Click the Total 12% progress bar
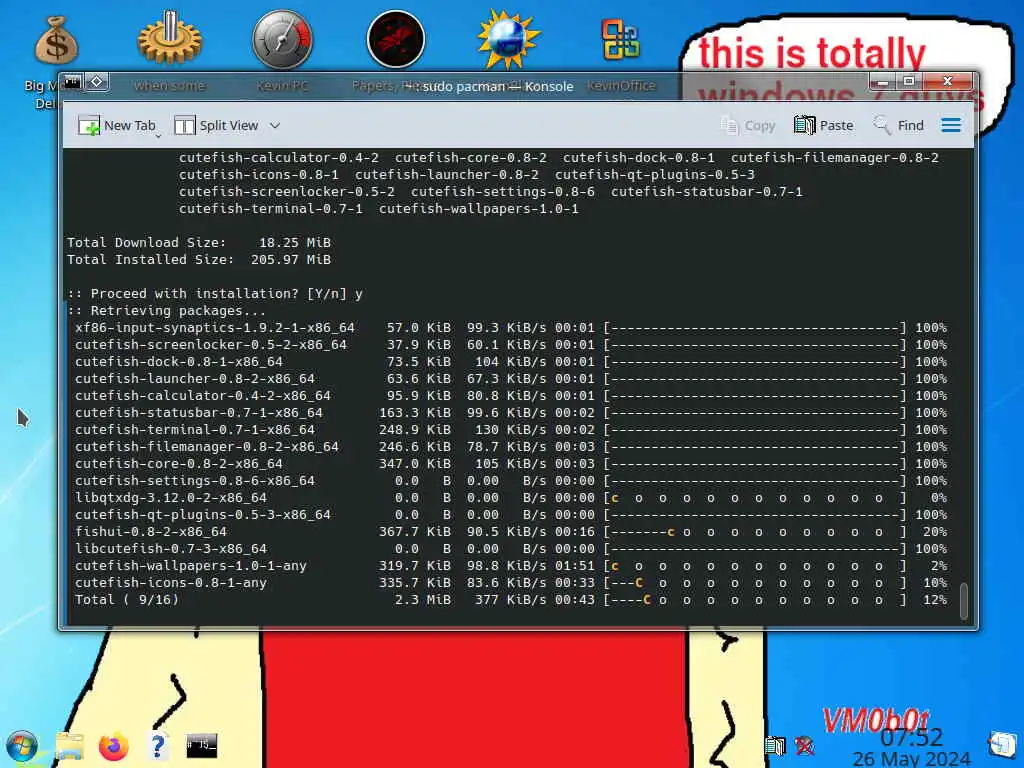Image resolution: width=1024 pixels, height=768 pixels. point(755,600)
